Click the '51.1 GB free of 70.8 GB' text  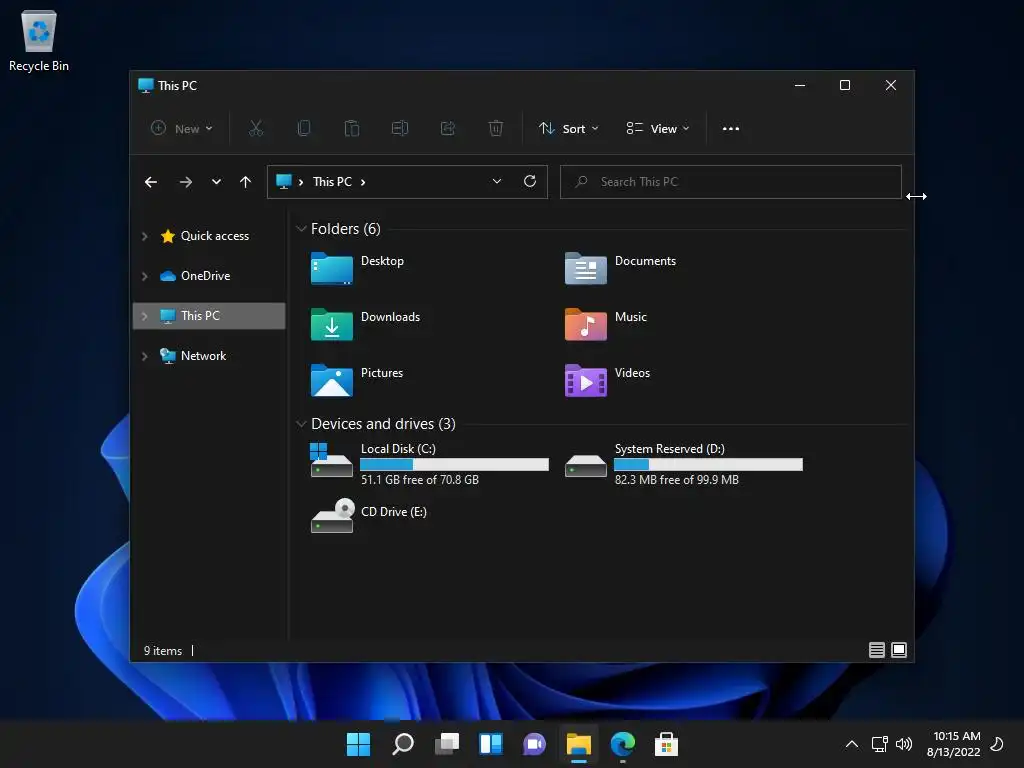(x=420, y=479)
